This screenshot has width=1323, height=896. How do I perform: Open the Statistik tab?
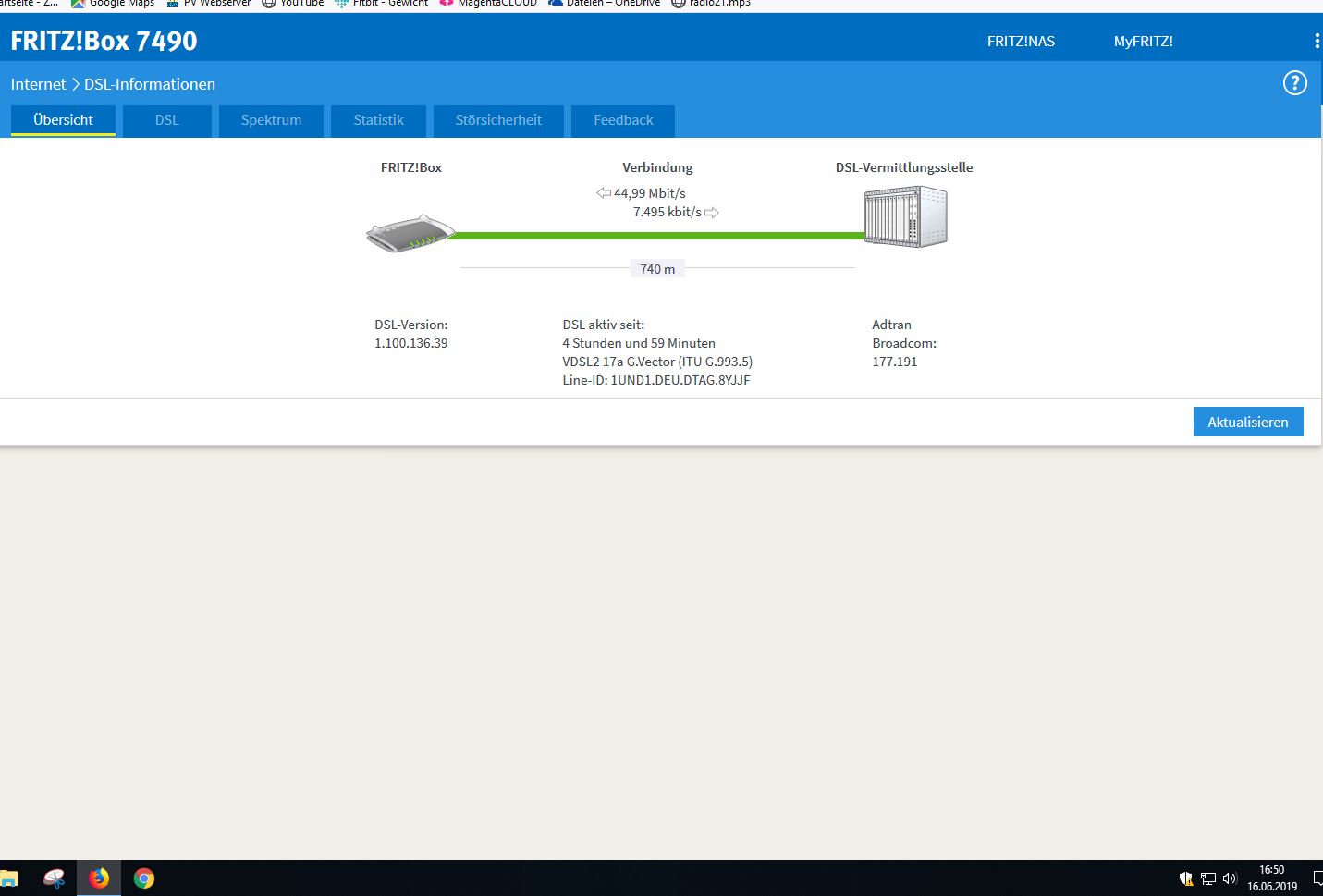point(379,120)
